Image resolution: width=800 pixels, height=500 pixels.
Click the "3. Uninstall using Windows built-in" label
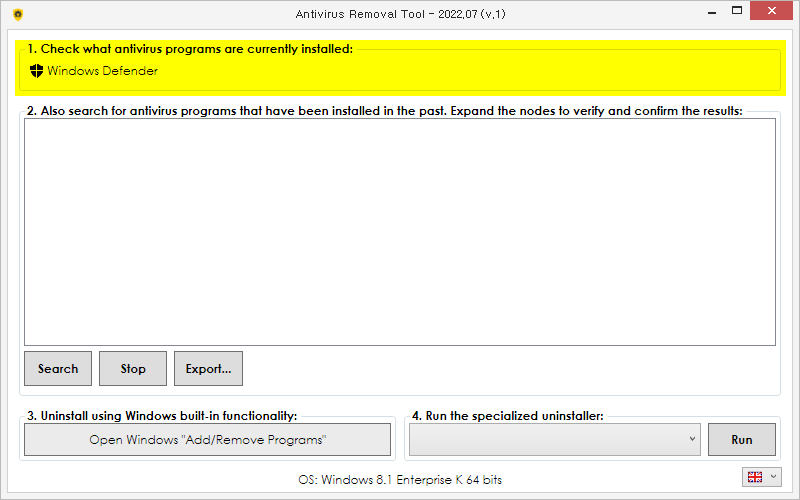[x=162, y=416]
